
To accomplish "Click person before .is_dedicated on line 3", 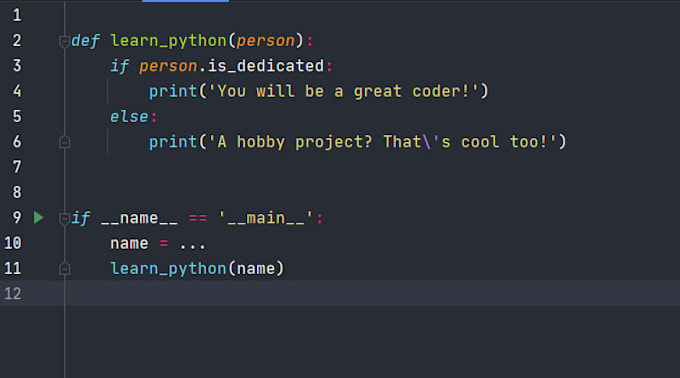I will (168, 66).
